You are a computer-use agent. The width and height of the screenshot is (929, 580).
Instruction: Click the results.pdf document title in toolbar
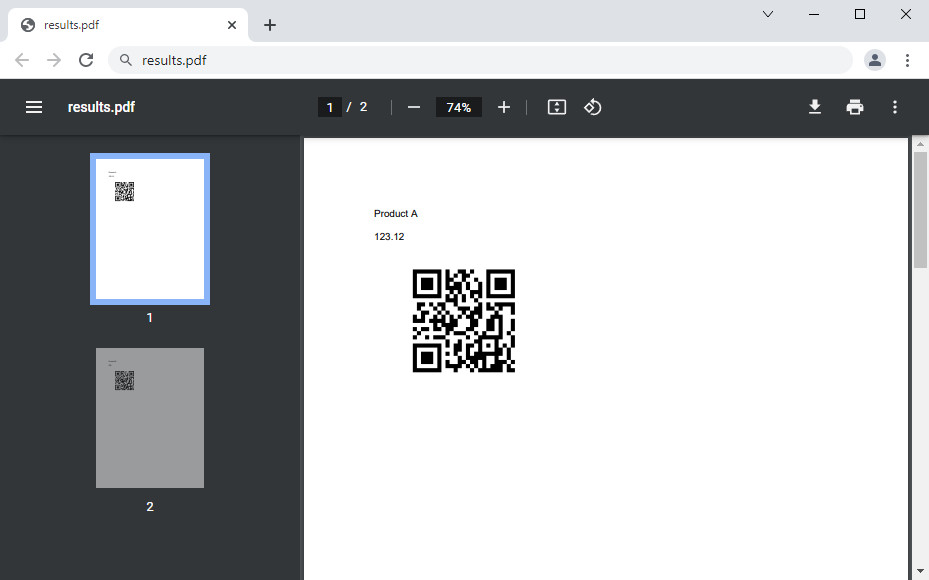(x=101, y=107)
